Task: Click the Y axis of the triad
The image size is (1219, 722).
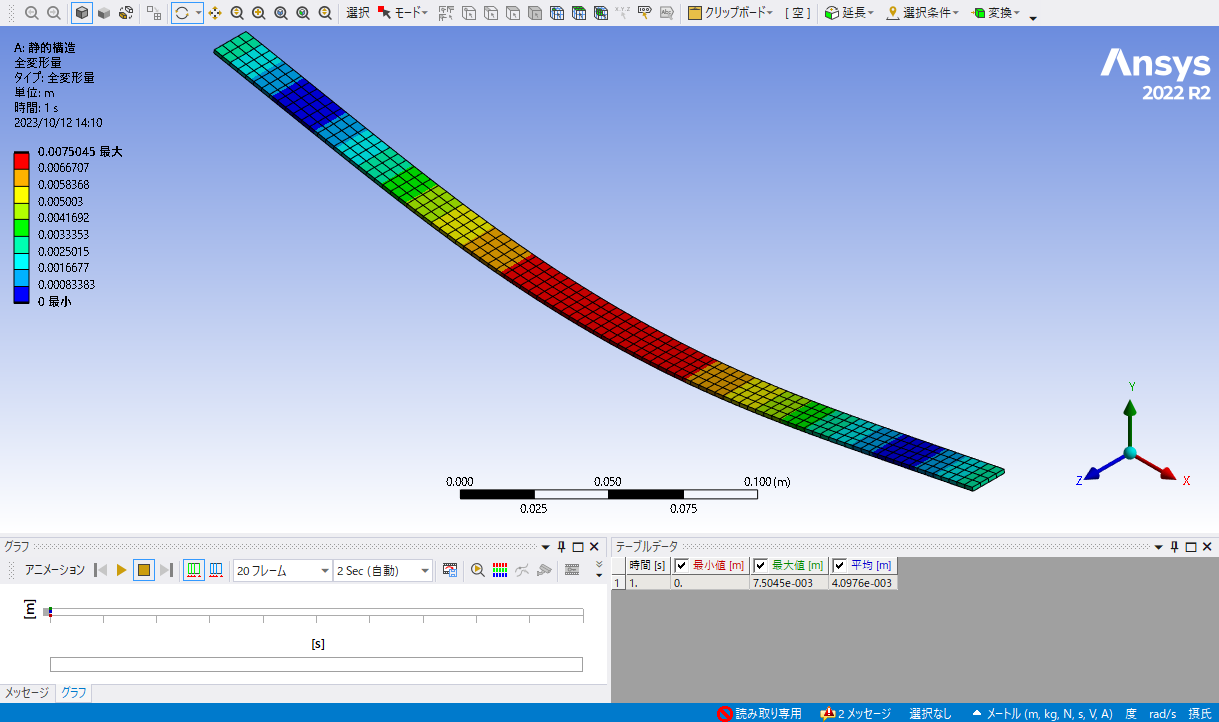Action: [1130, 420]
